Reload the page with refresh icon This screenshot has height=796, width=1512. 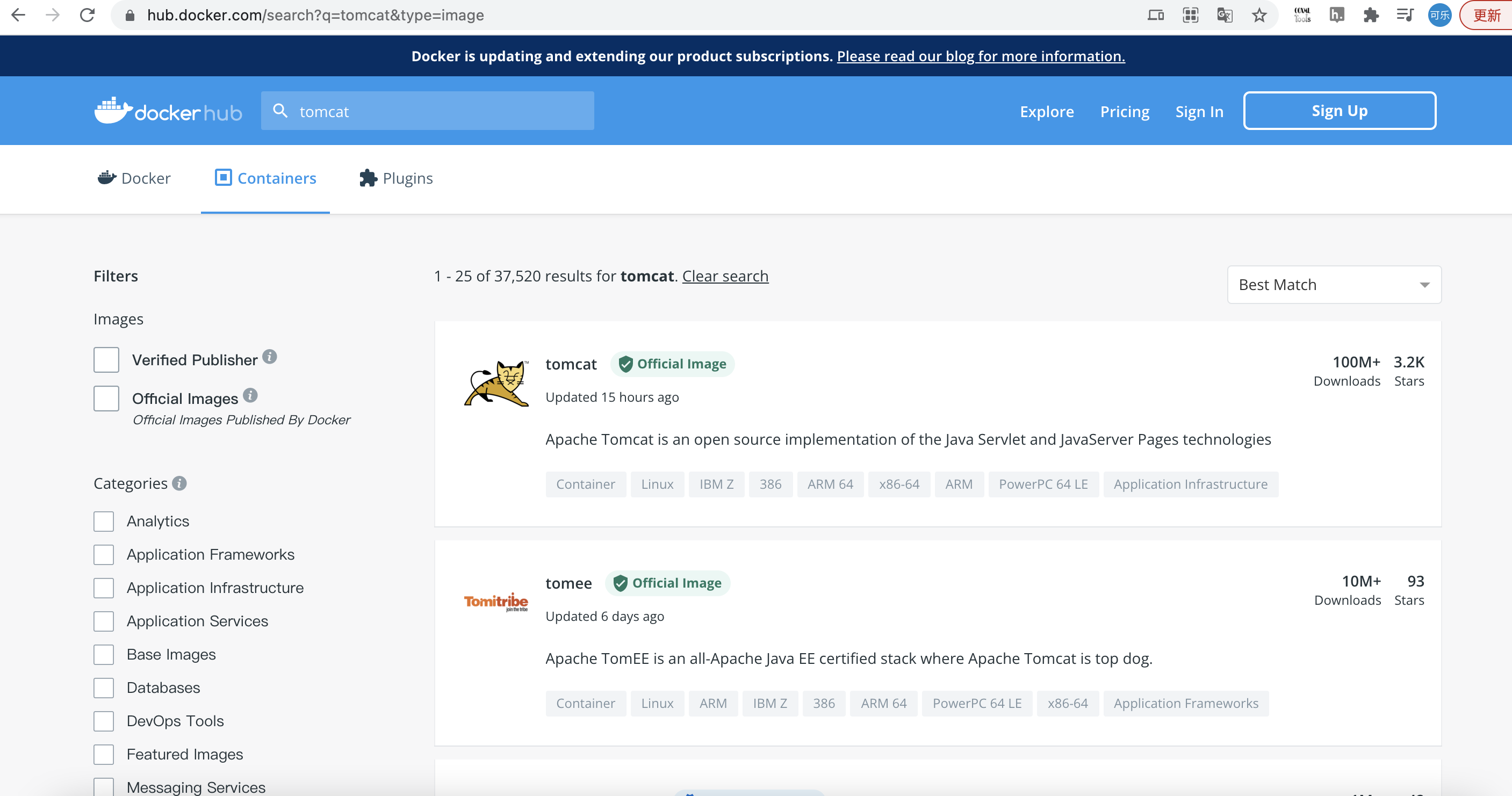(x=88, y=15)
